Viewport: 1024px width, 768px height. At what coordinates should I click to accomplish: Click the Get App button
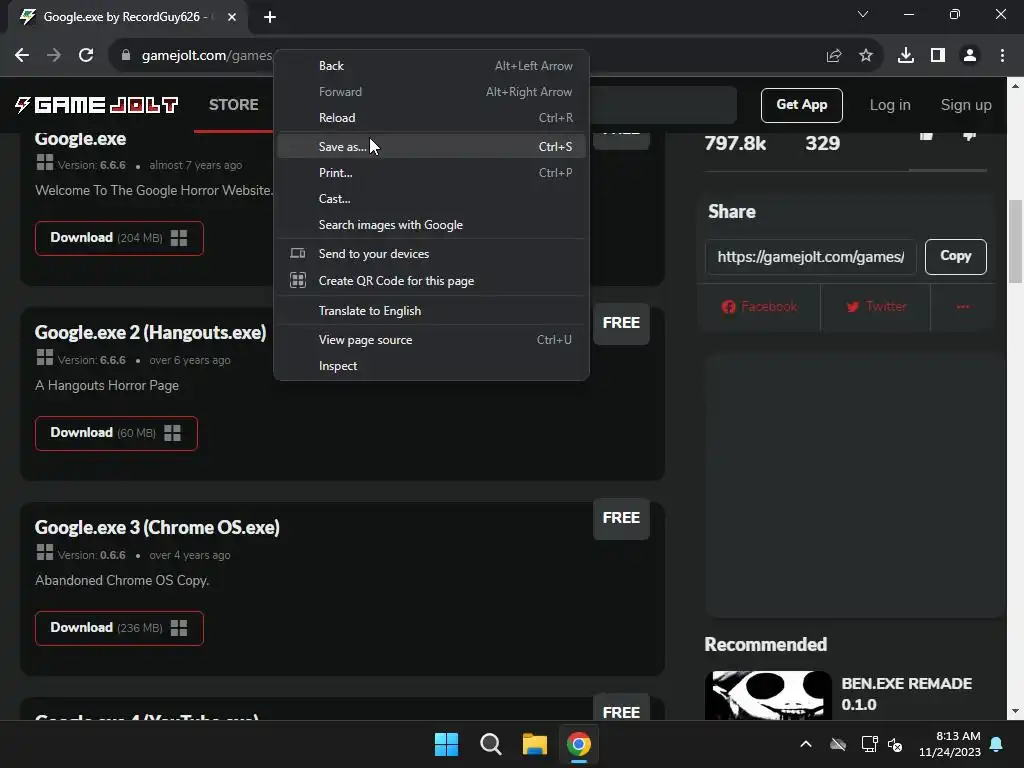point(801,105)
